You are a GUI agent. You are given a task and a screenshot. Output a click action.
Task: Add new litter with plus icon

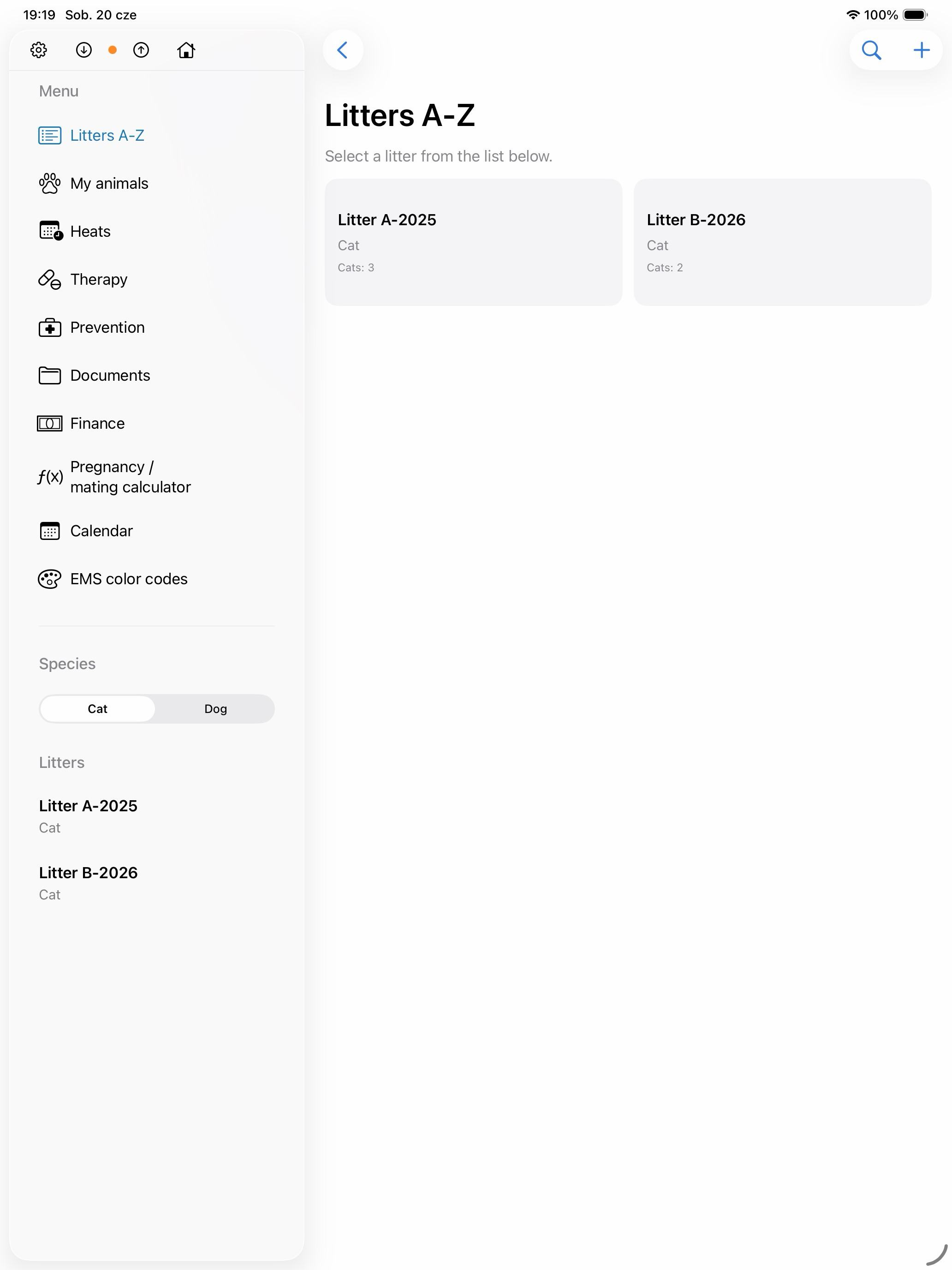(921, 50)
